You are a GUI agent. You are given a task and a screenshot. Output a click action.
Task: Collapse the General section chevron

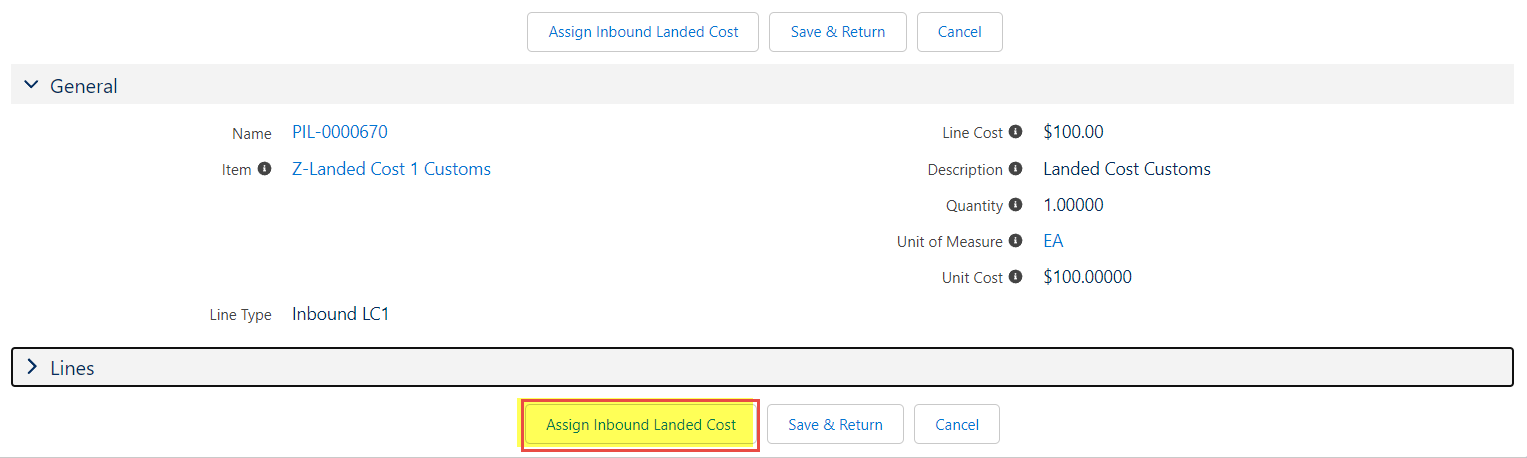pyautogui.click(x=31, y=86)
